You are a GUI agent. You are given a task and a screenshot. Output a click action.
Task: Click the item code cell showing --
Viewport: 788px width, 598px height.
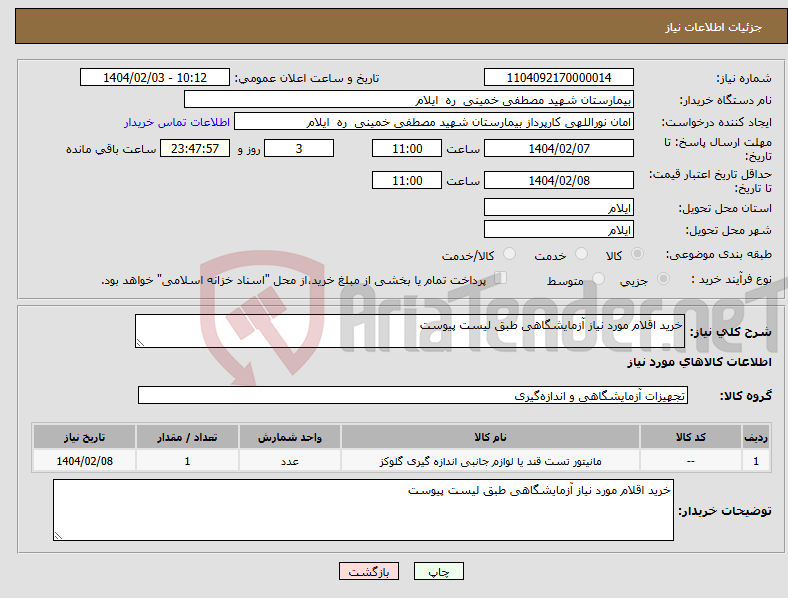[691, 460]
